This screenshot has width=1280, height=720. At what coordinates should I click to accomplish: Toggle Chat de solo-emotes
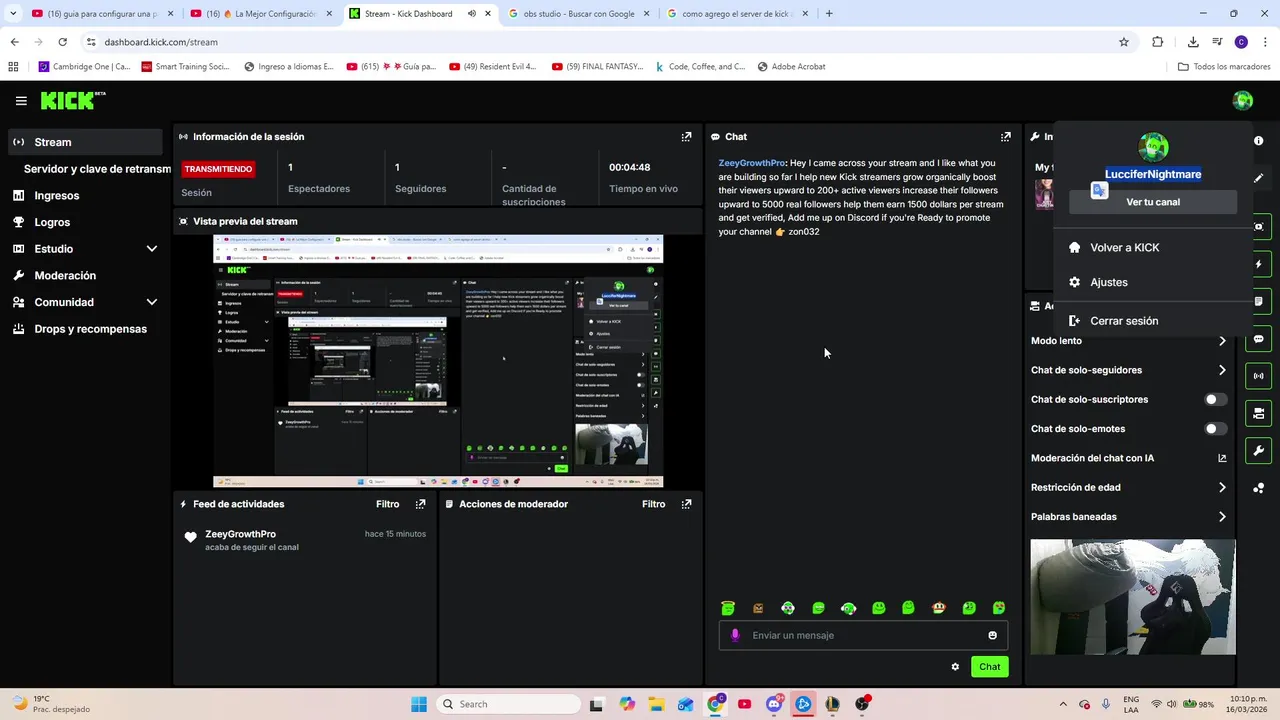[x=1215, y=429]
